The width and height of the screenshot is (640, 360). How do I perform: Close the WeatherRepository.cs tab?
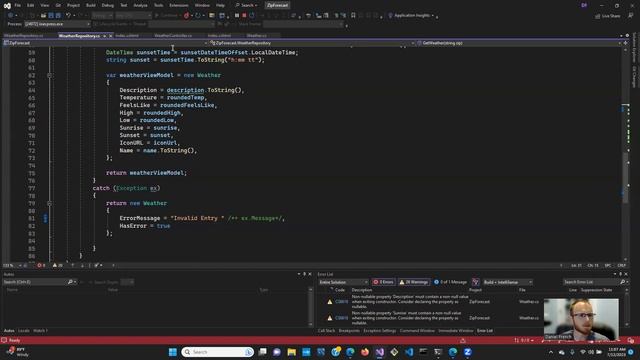(111, 36)
